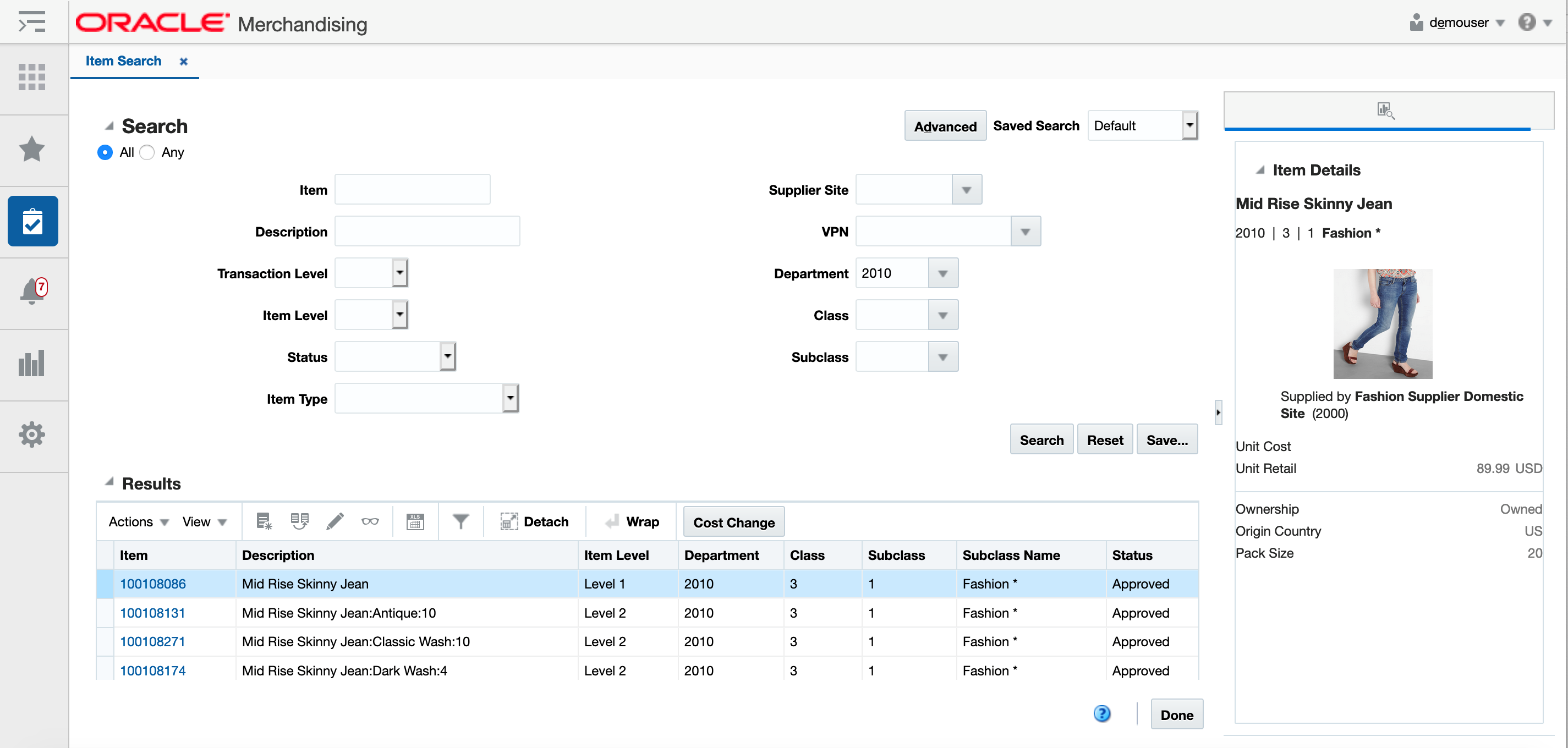This screenshot has width=1568, height=748.
Task: Open item 100108086 link
Action: pos(153,583)
